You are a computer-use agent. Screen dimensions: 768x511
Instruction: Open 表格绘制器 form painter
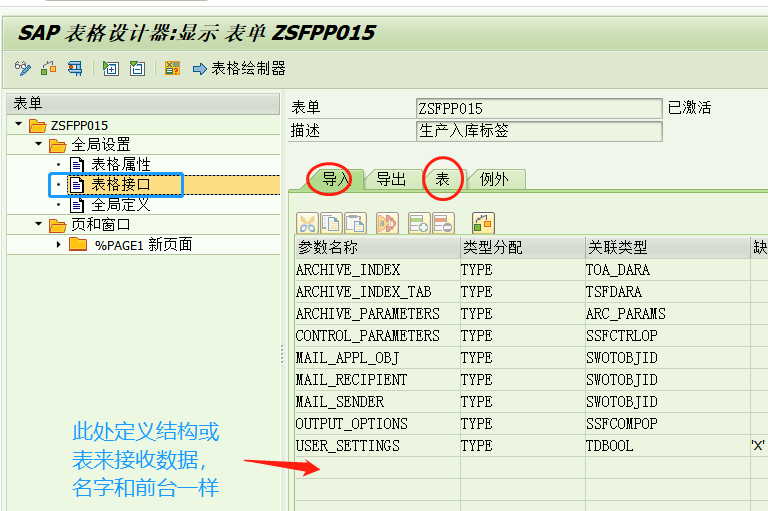click(x=239, y=69)
